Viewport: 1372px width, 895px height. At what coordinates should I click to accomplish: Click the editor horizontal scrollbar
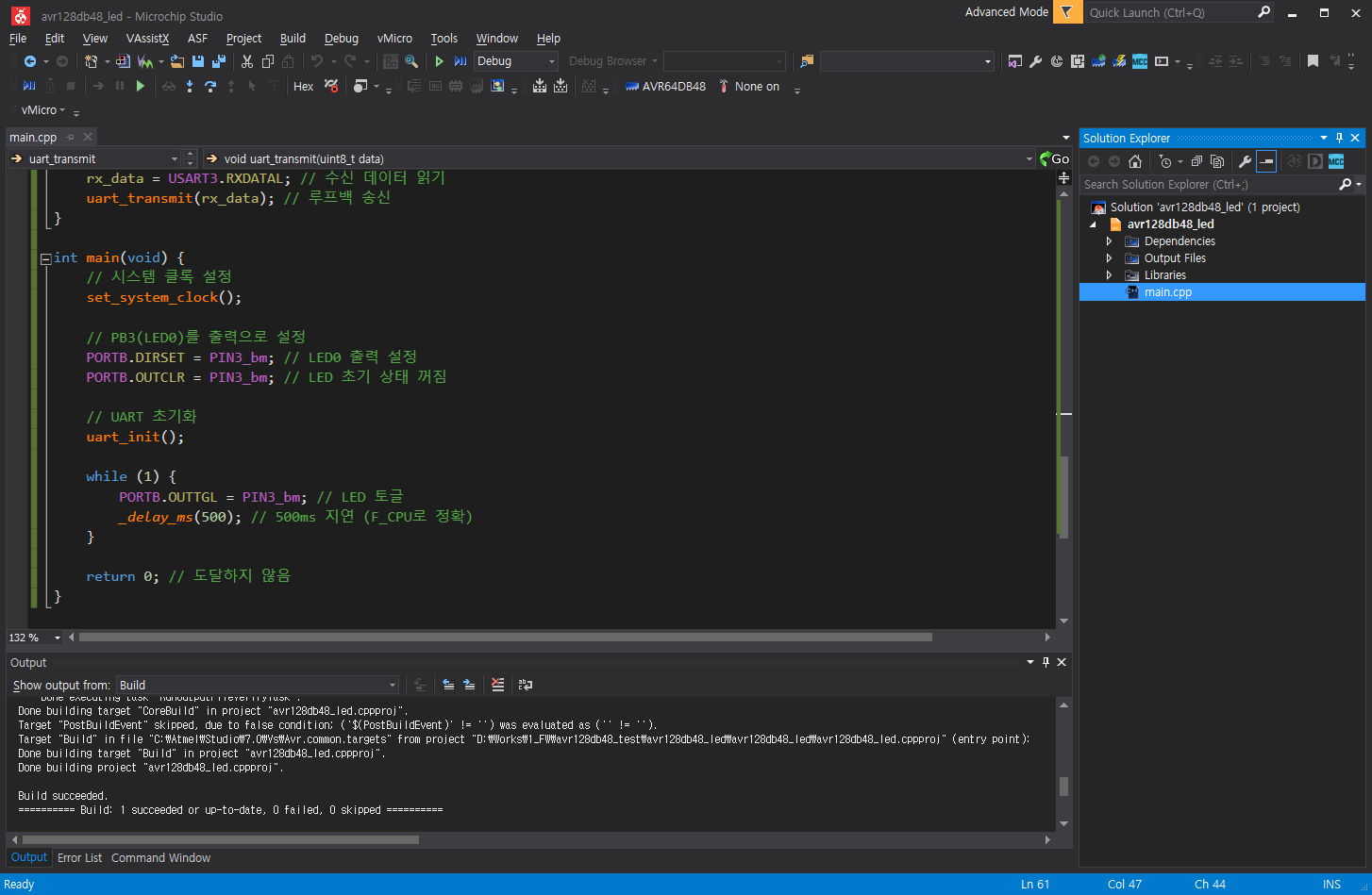pyautogui.click(x=506, y=638)
